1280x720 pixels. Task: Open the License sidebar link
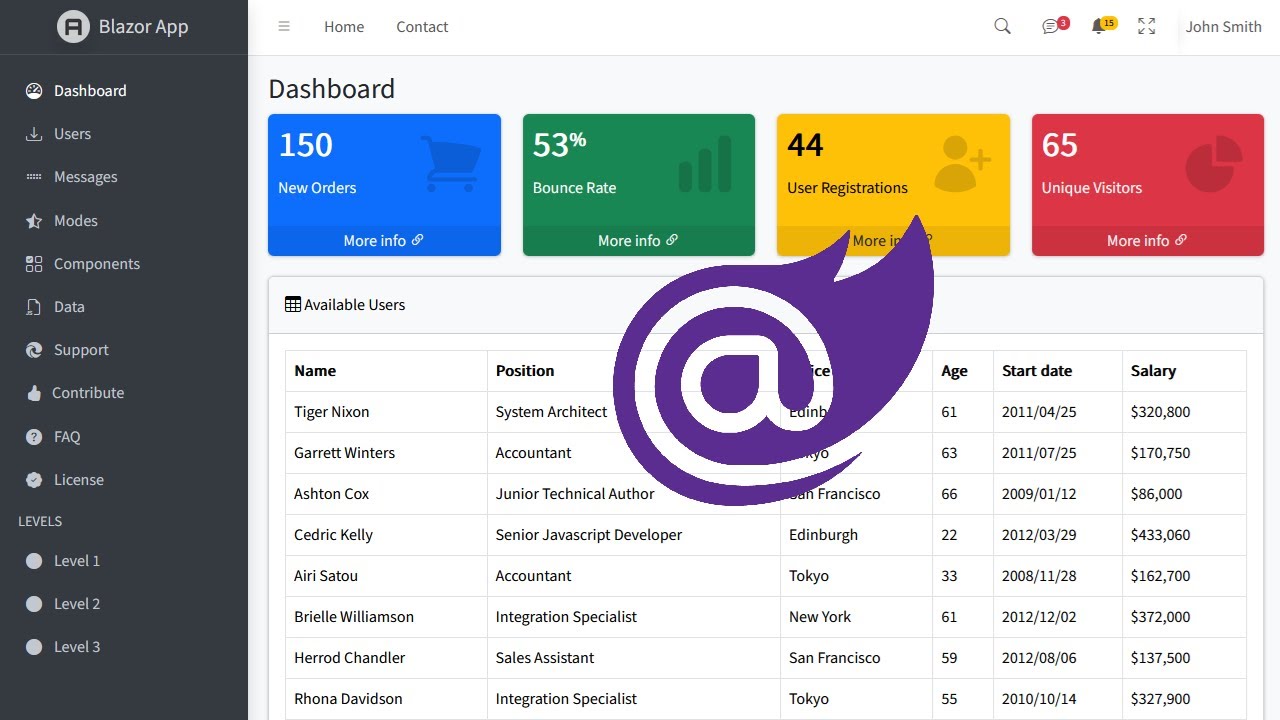(124, 480)
